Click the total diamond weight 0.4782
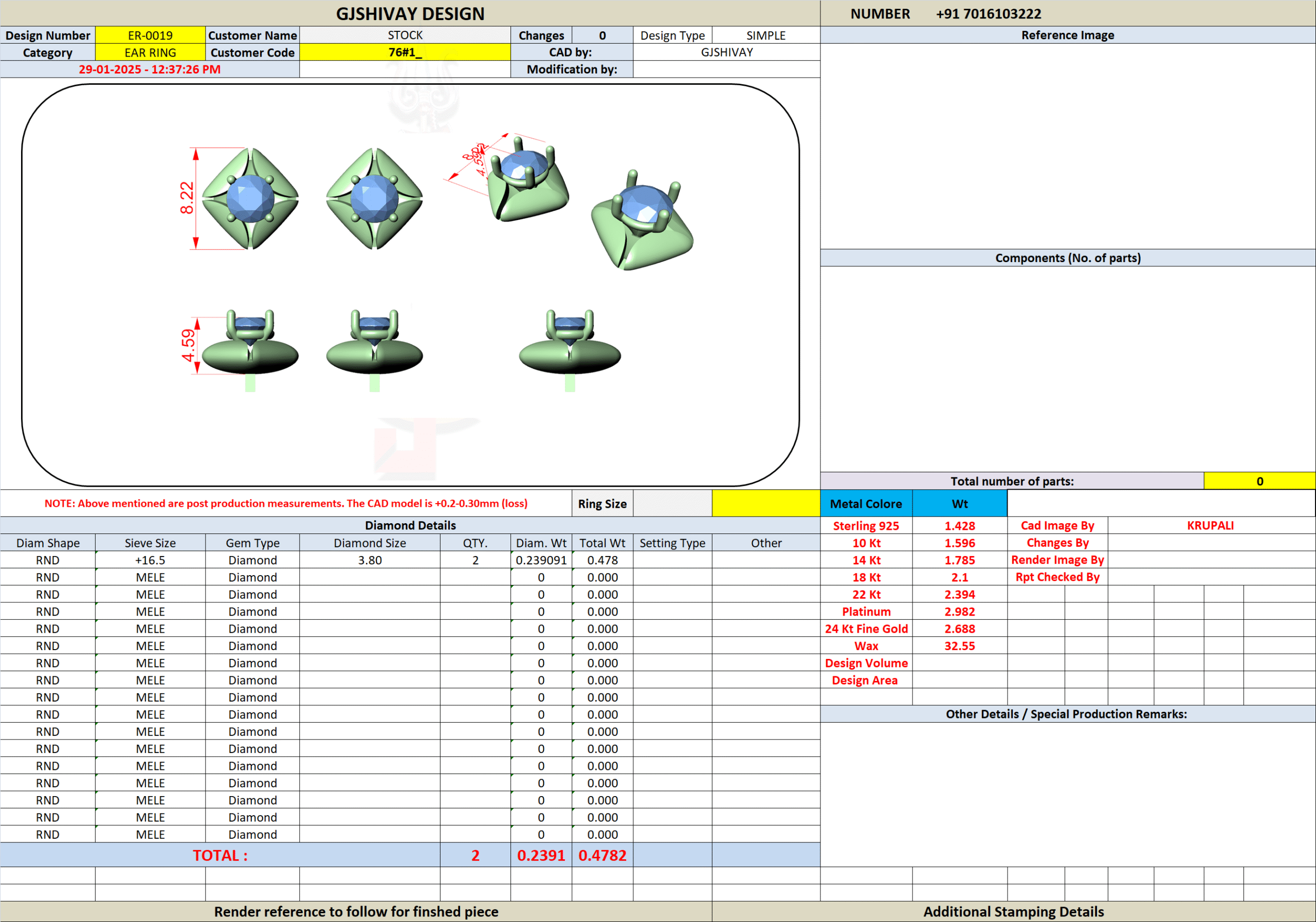The height and width of the screenshot is (922, 1316). pyautogui.click(x=602, y=856)
